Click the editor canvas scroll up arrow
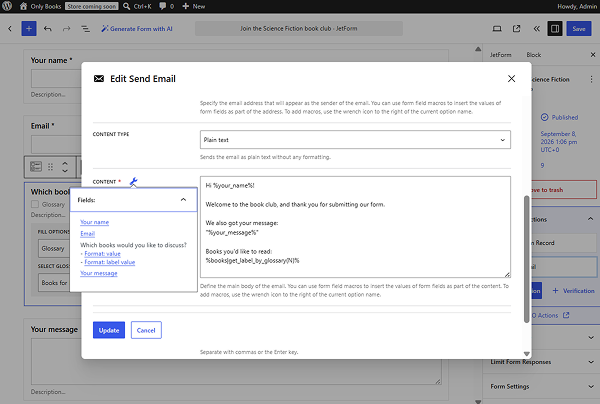The width and height of the screenshot is (600, 404). tap(478, 49)
